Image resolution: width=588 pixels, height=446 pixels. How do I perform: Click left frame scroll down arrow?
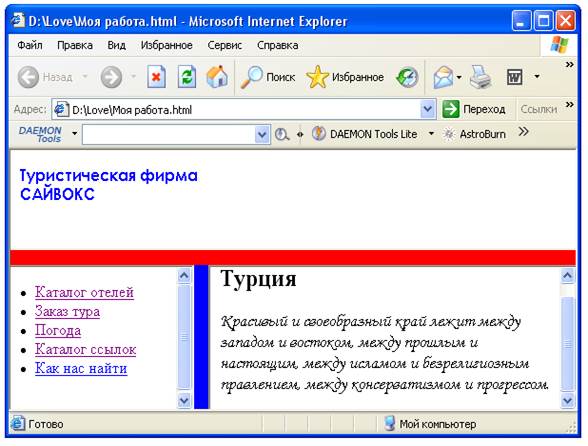point(184,400)
